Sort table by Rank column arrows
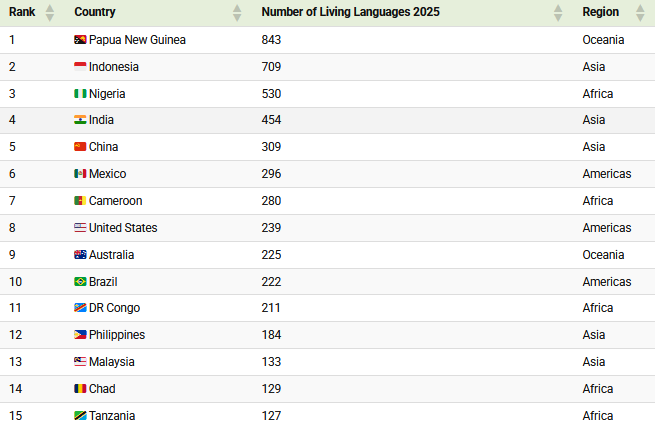 click(49, 13)
